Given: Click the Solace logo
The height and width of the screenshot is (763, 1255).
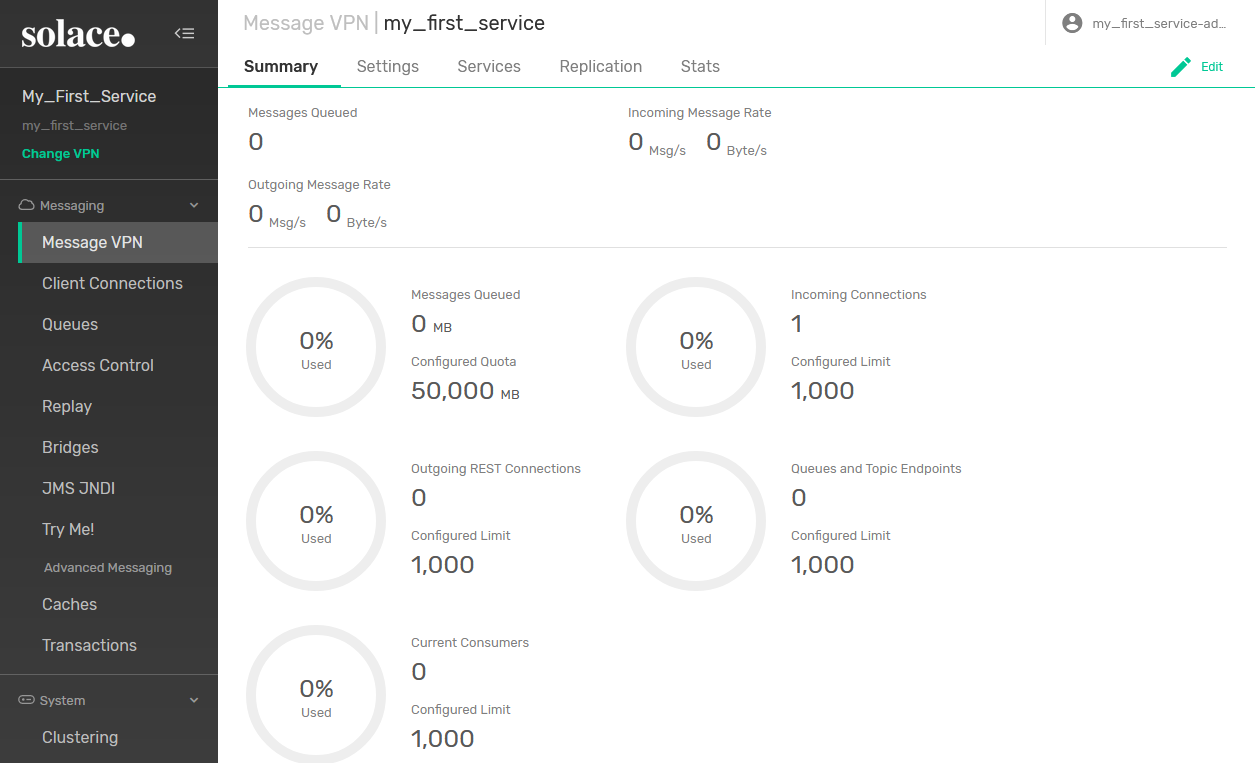Looking at the screenshot, I should [78, 34].
